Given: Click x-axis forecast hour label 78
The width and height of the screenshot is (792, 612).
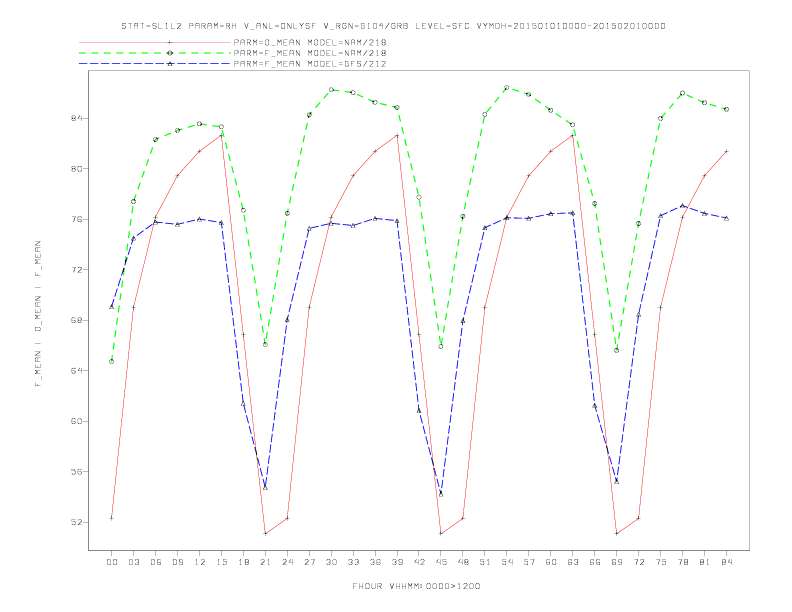Looking at the screenshot, I should (682, 562).
